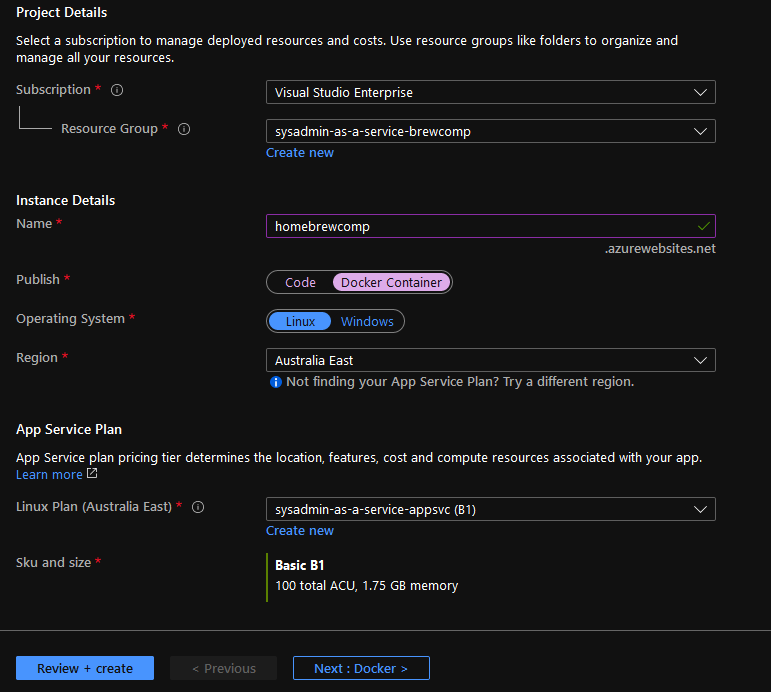The image size is (771, 692).
Task: Click Create new under Linux Plan
Action: (x=300, y=531)
